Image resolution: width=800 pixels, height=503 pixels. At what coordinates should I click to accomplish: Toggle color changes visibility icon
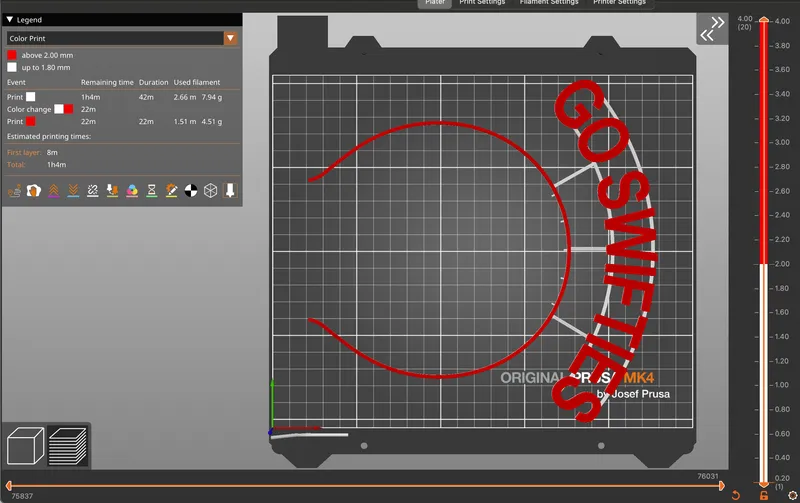click(132, 191)
